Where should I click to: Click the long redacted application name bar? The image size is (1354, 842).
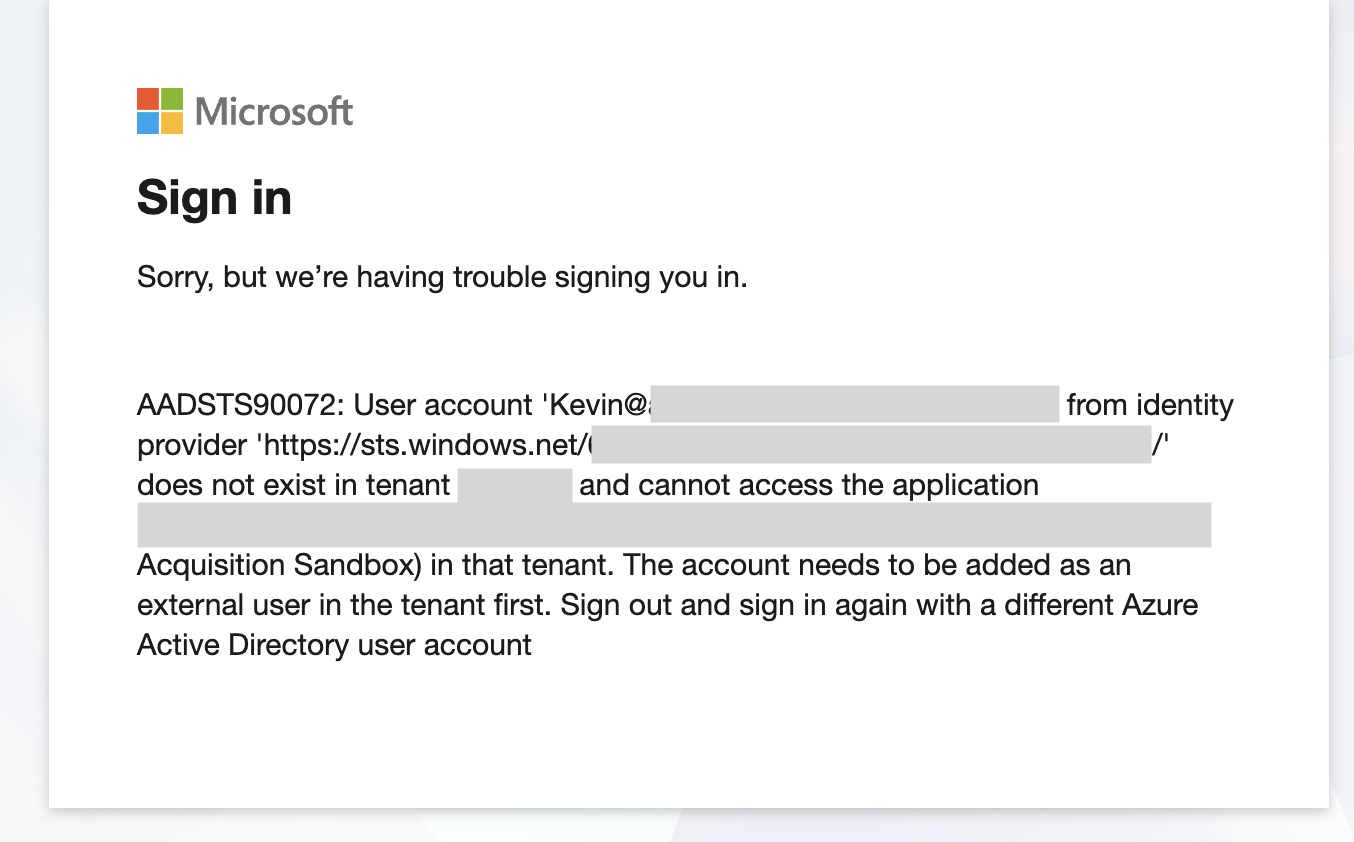click(x=674, y=525)
